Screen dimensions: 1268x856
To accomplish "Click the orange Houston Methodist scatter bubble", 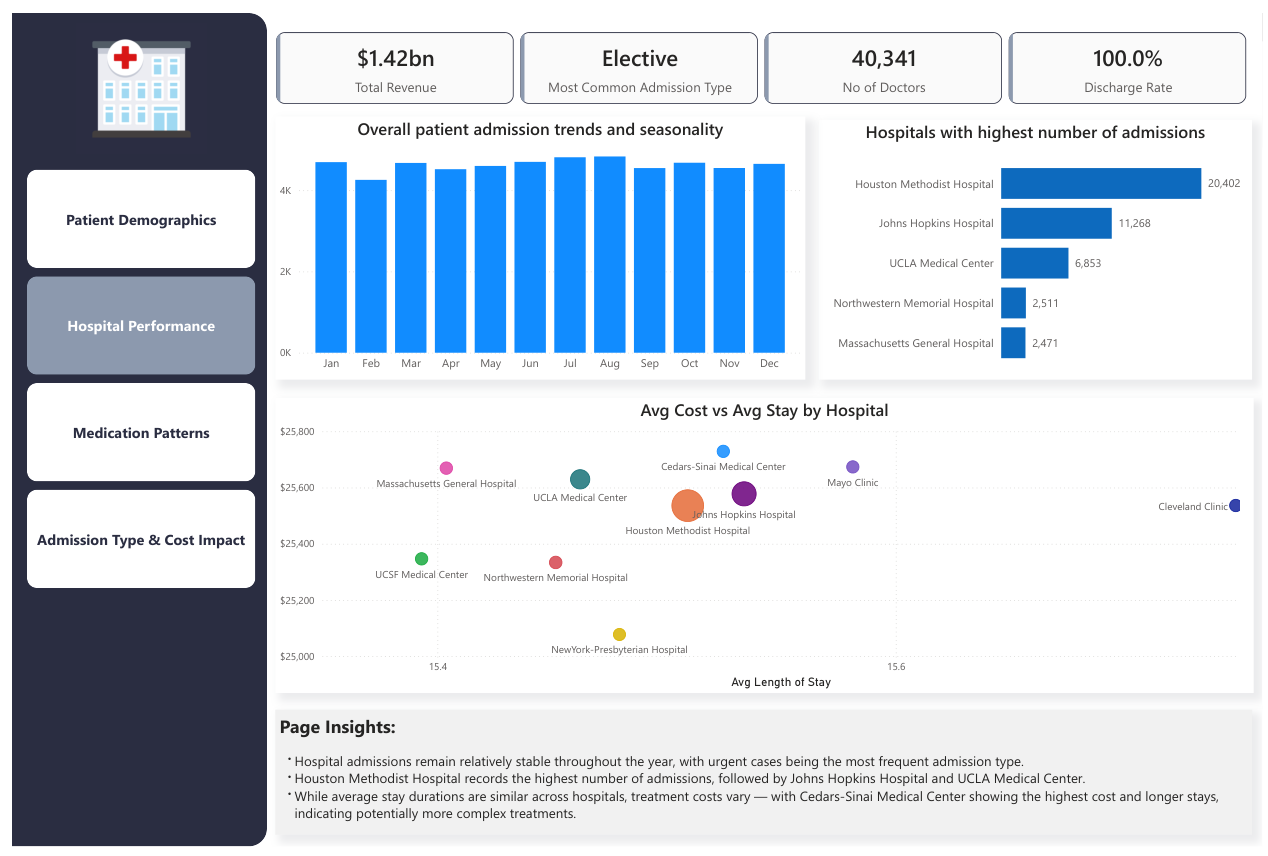I will 687,506.
